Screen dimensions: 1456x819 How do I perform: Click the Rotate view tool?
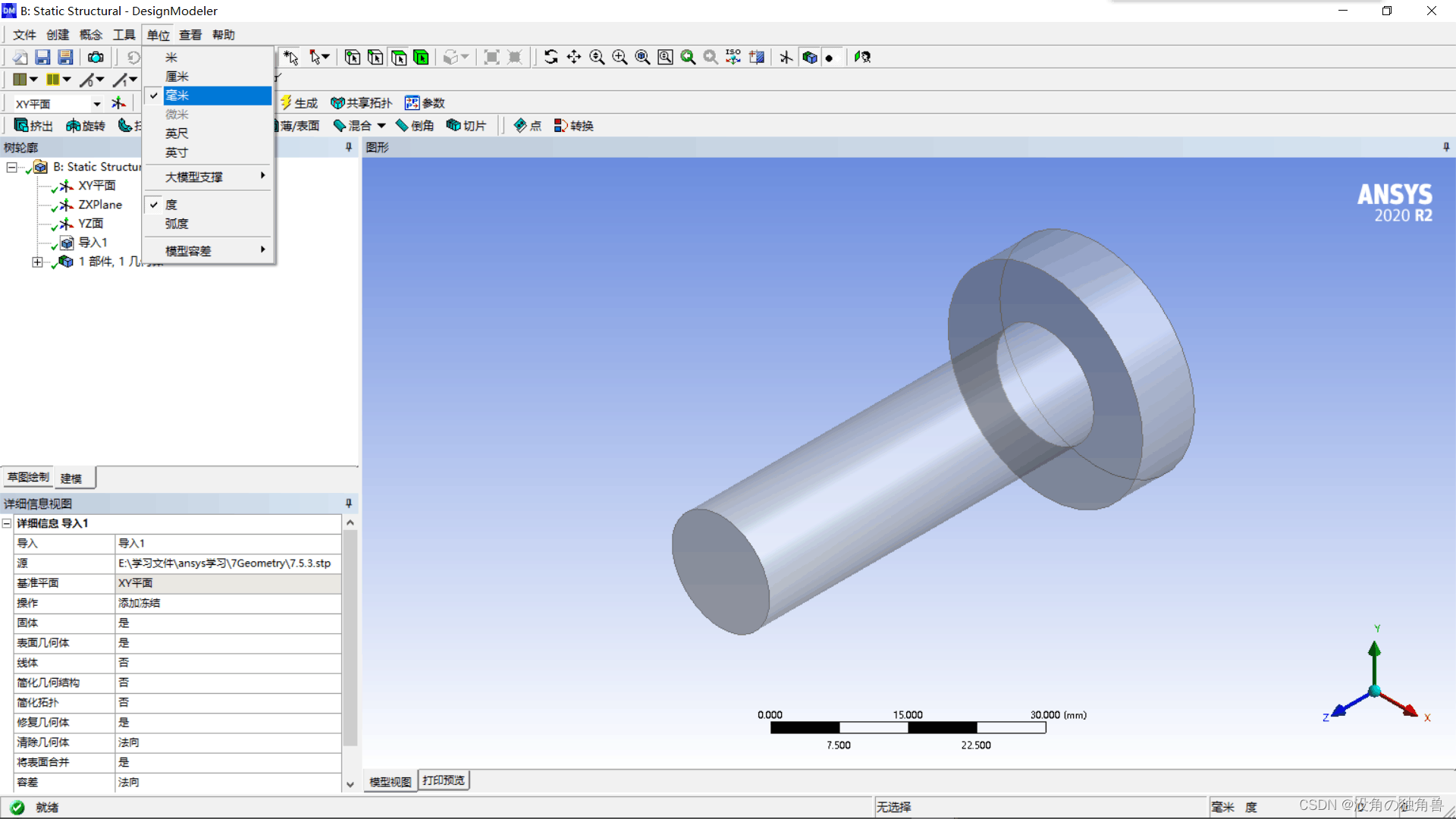pos(551,57)
